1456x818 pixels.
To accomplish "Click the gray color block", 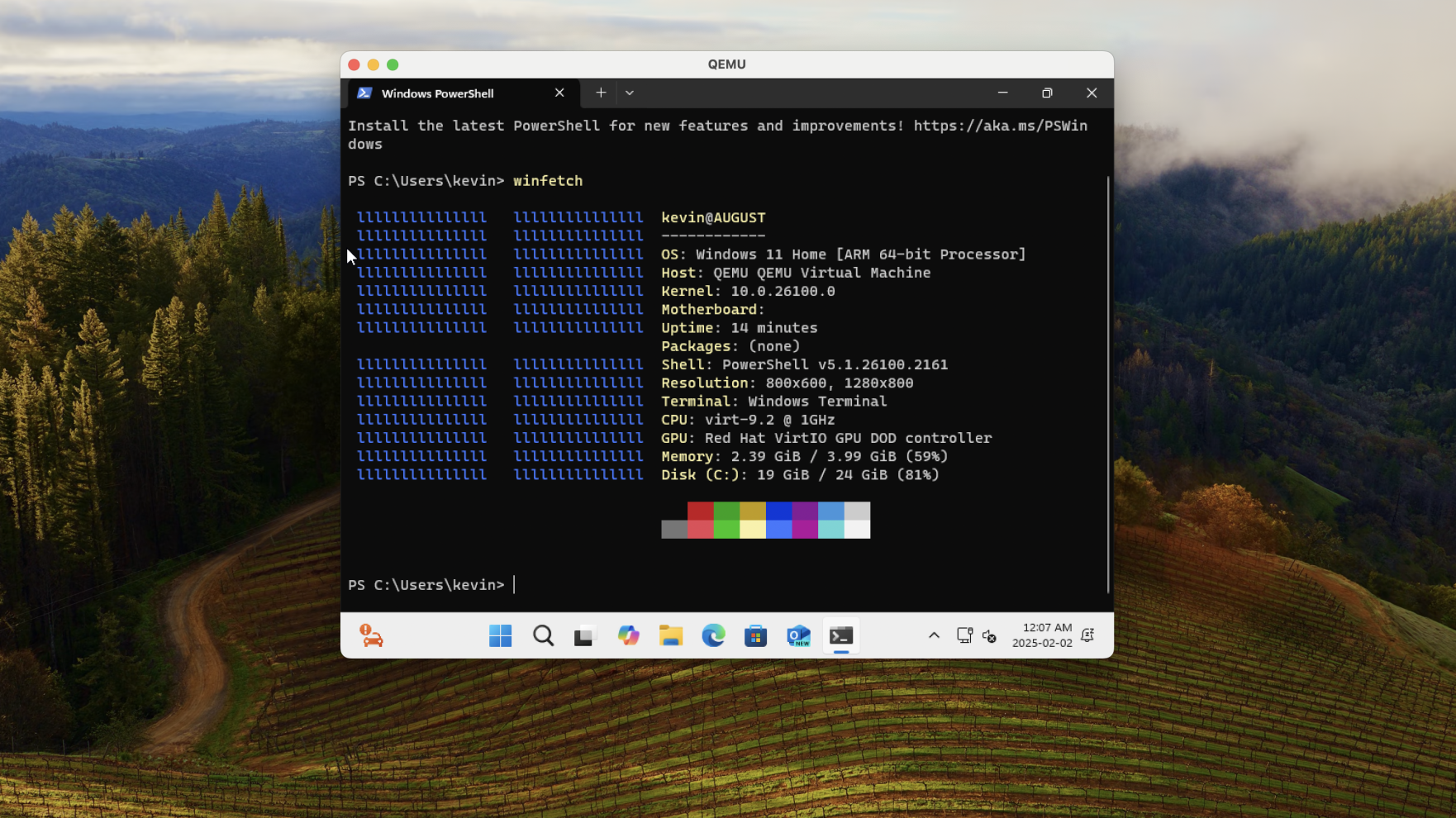I will [x=674, y=529].
